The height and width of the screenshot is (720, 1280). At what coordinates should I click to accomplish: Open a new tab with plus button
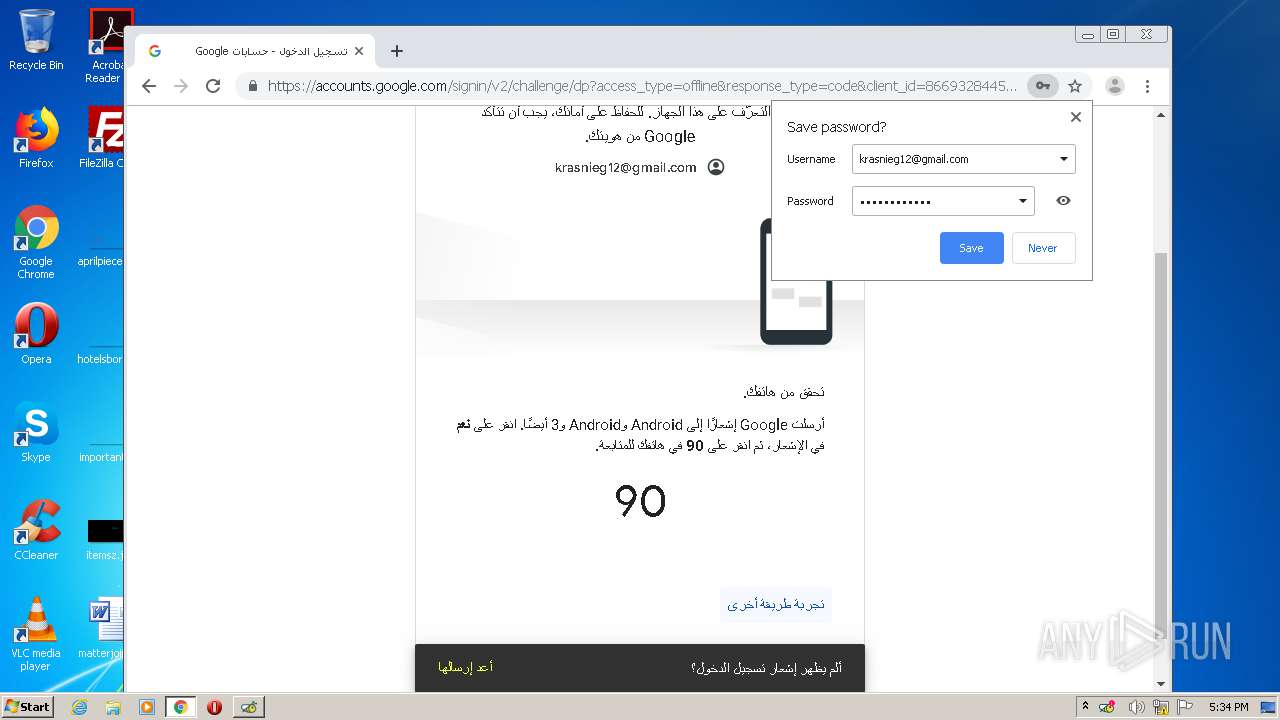[397, 51]
